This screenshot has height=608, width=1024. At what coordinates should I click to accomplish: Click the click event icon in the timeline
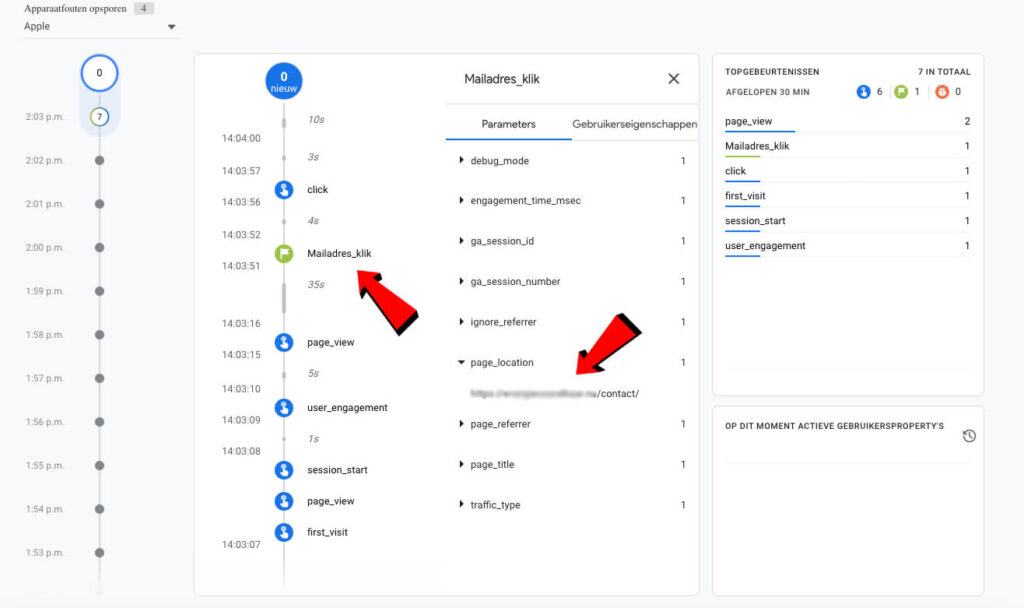284,189
